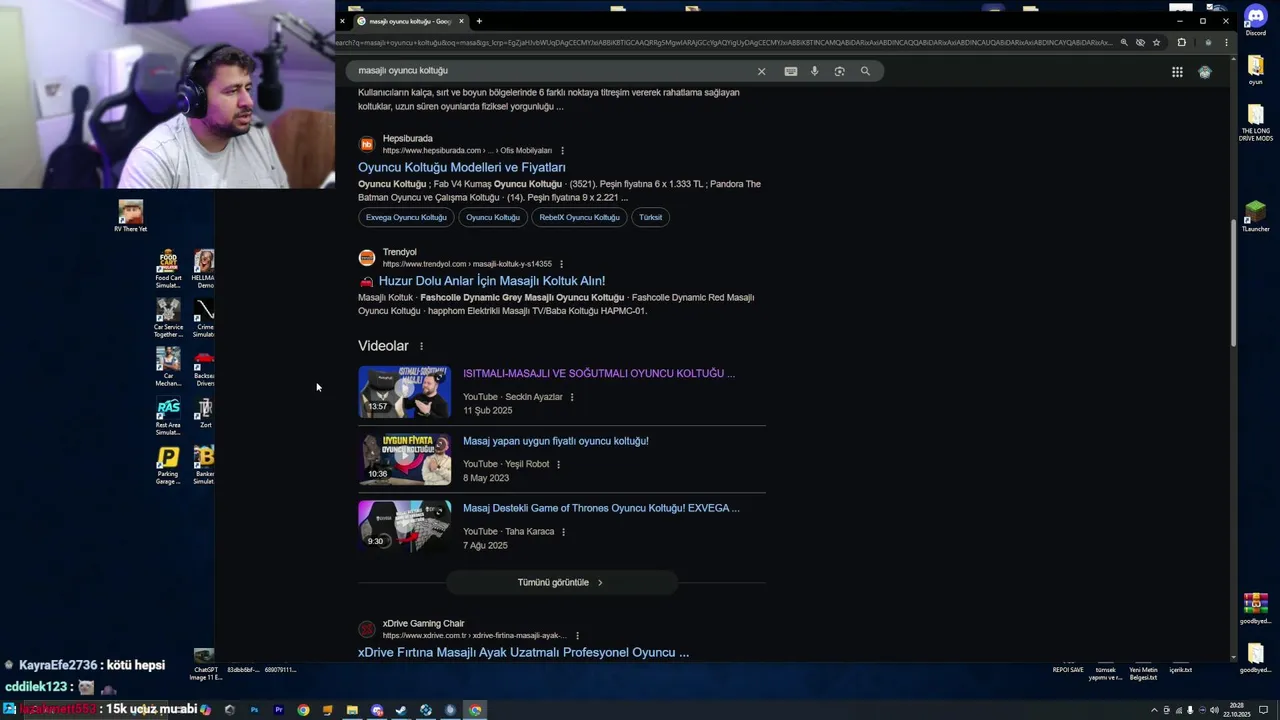Open Huzur Dolu Anlar İçin Masajlı Koltuk Alın result

pyautogui.click(x=492, y=281)
